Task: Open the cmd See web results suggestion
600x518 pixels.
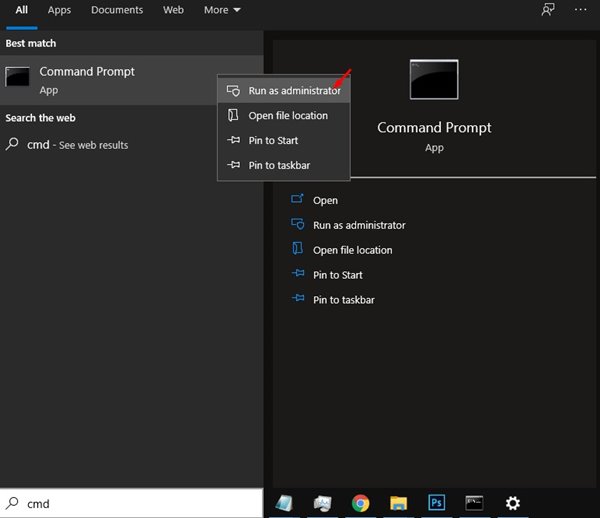Action: [77, 145]
